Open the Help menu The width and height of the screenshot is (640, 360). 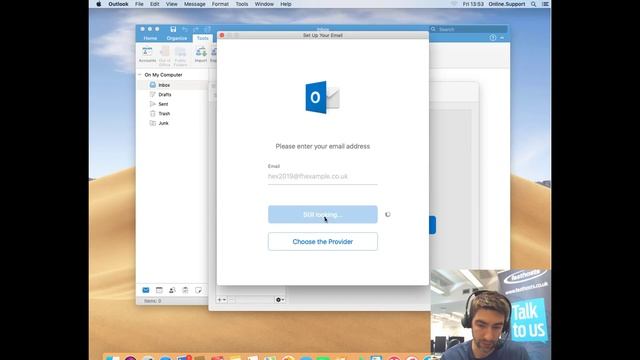pos(286,4)
